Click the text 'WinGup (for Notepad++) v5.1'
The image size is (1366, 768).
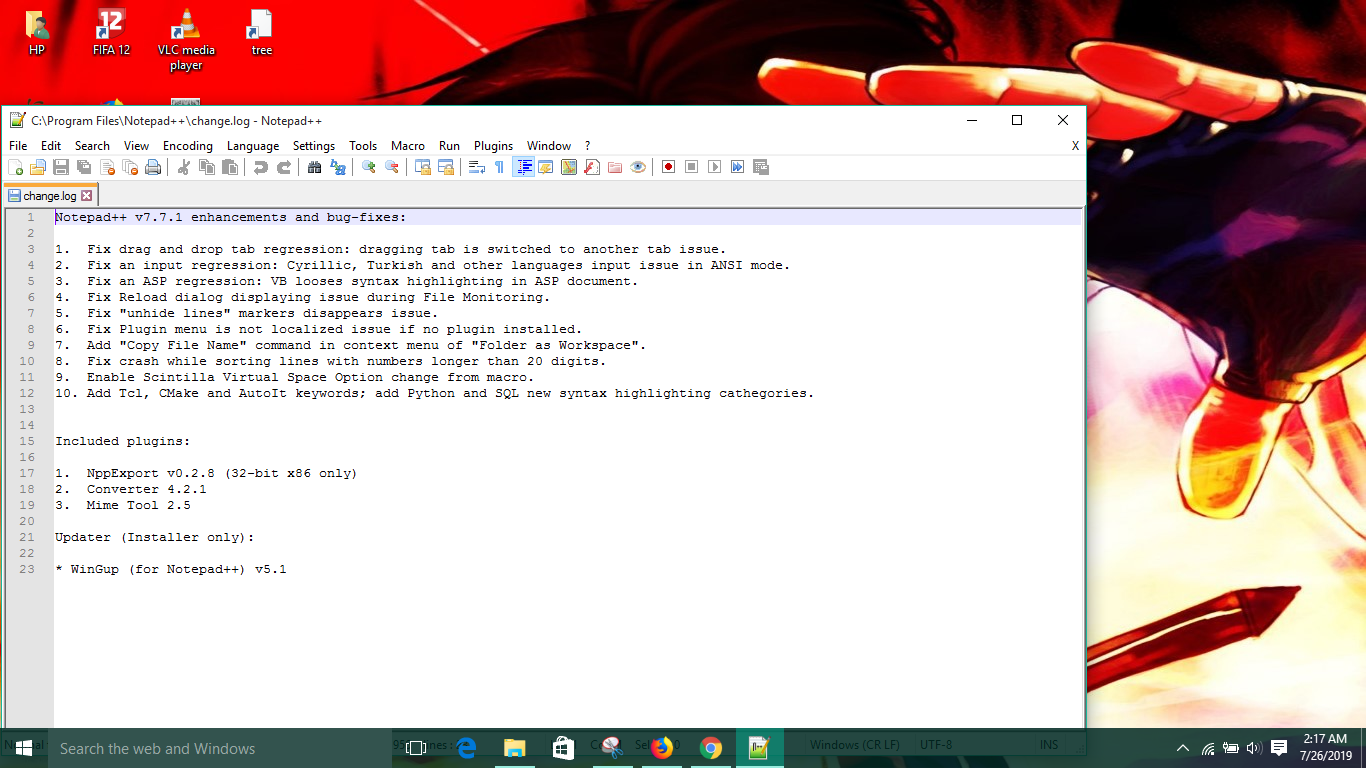pos(178,569)
